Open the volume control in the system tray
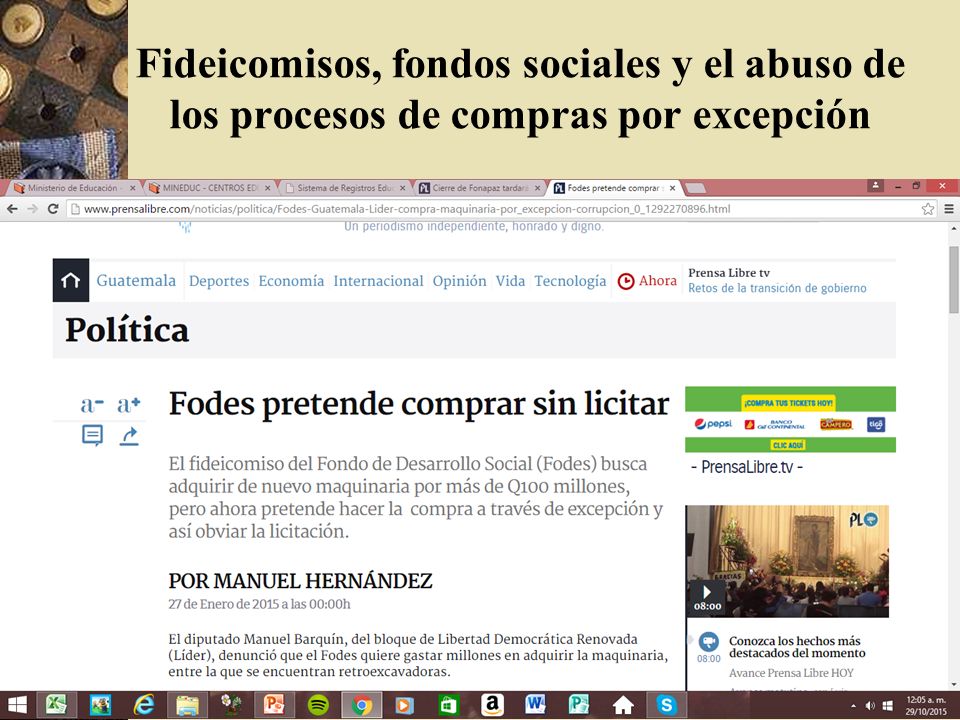The width and height of the screenshot is (960, 720). 870,706
